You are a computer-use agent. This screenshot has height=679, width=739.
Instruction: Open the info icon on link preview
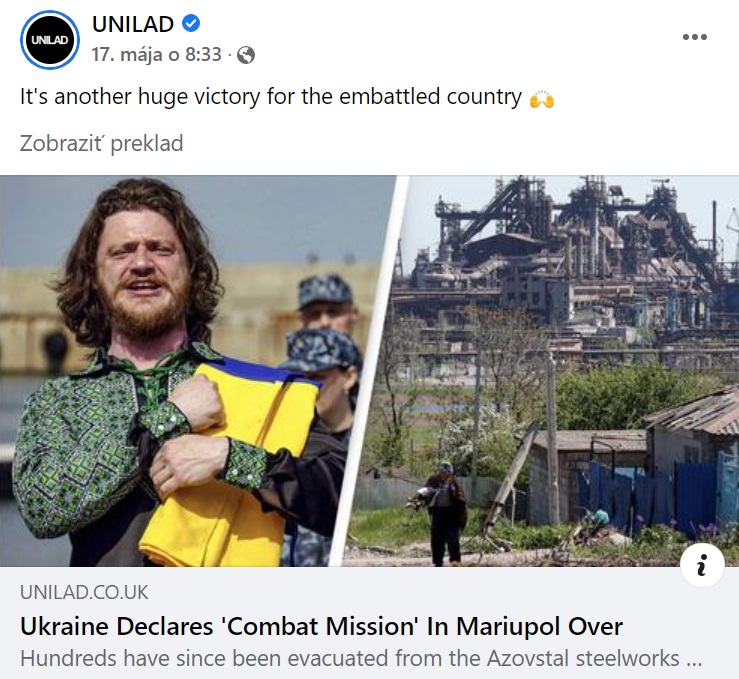point(702,564)
